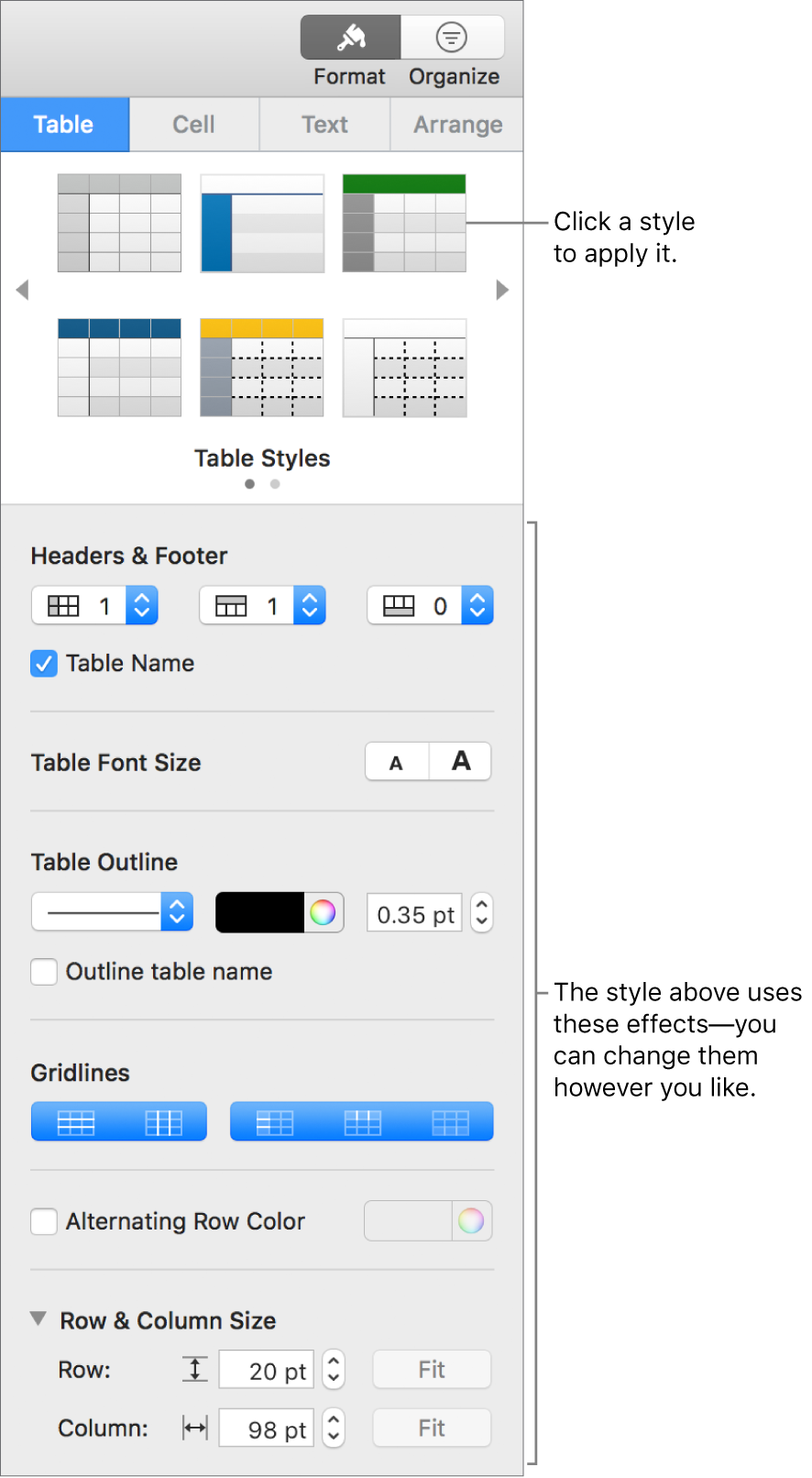The image size is (812, 1478).
Task: Increase table font size with large A
Action: [x=461, y=762]
